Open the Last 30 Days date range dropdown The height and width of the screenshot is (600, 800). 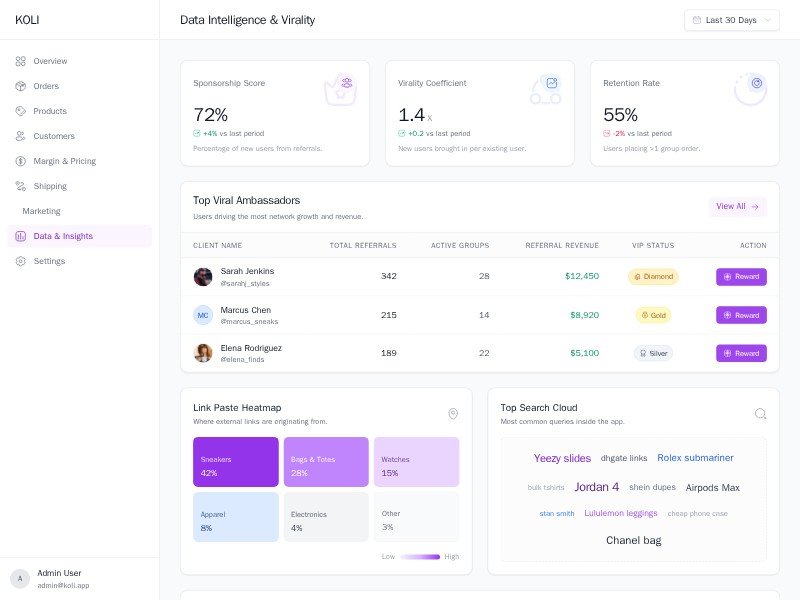tap(732, 20)
